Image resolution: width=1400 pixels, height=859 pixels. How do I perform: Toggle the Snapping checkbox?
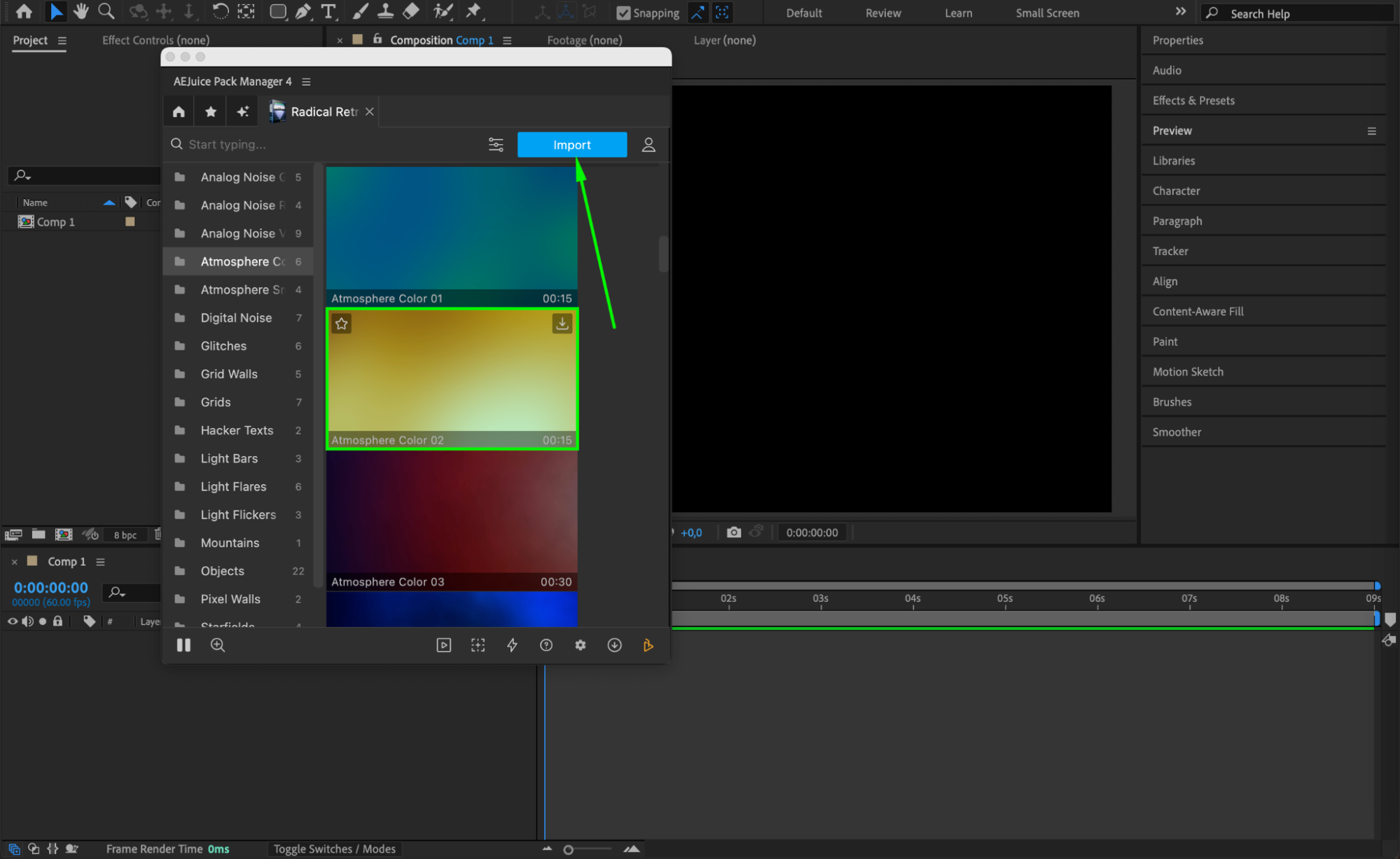pos(623,13)
